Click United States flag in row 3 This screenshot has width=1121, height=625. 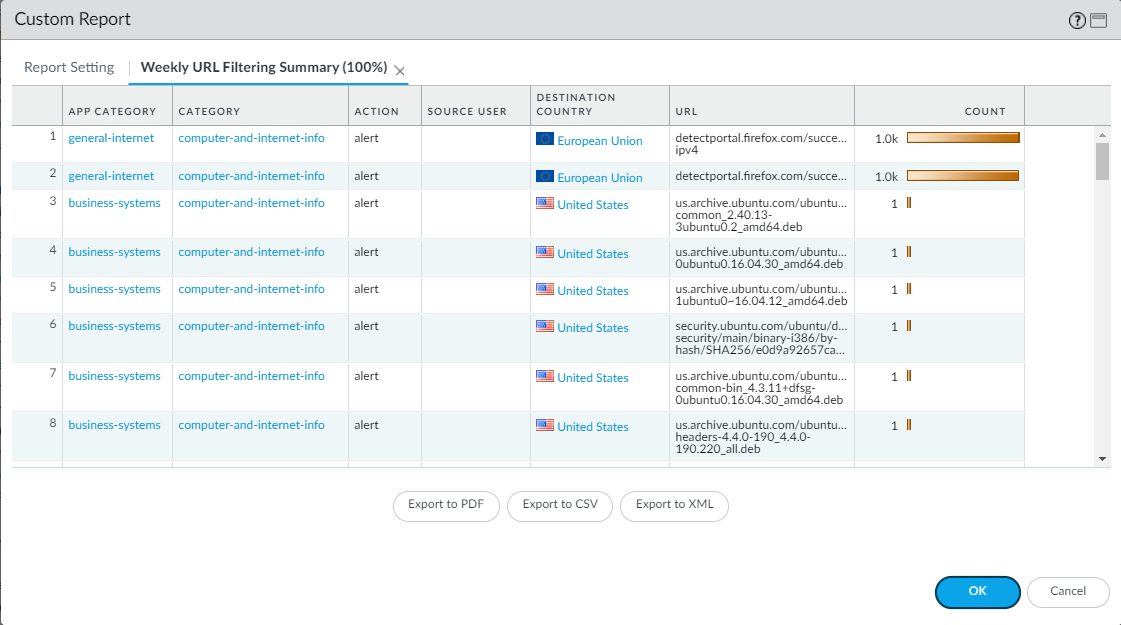(545, 203)
